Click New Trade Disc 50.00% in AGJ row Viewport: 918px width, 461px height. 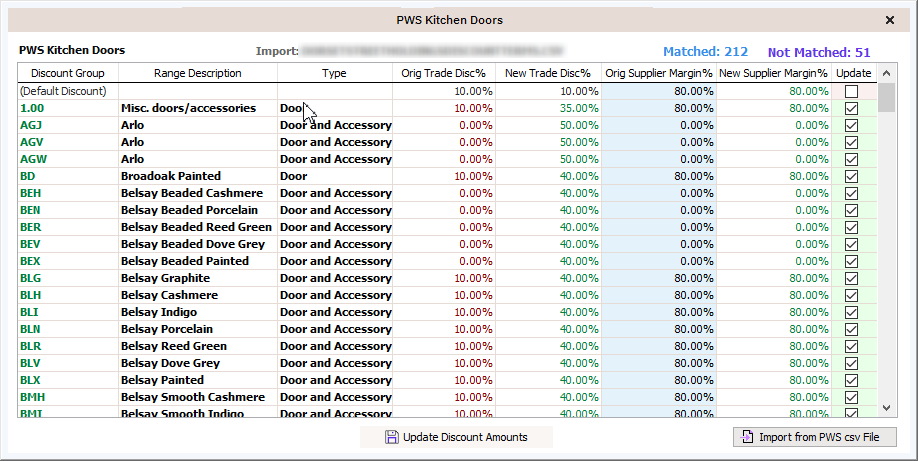[x=548, y=125]
